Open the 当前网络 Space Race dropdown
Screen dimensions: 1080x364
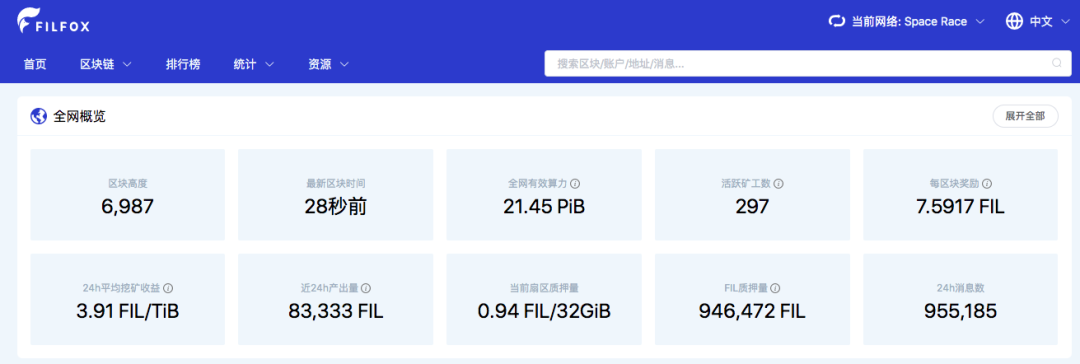coord(906,21)
